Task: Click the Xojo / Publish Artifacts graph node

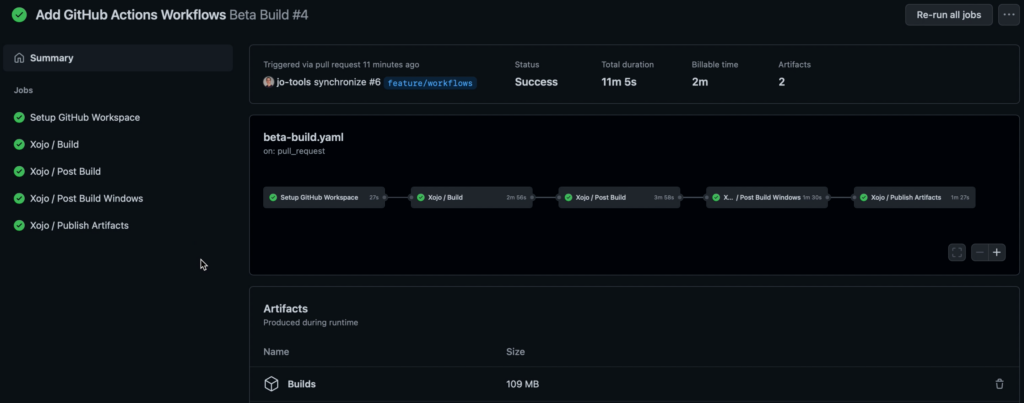Action: 914,197
